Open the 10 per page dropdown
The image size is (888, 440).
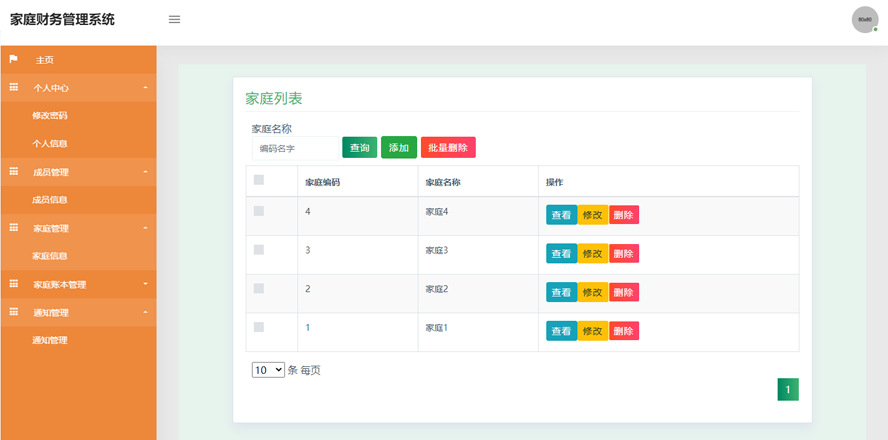click(268, 370)
